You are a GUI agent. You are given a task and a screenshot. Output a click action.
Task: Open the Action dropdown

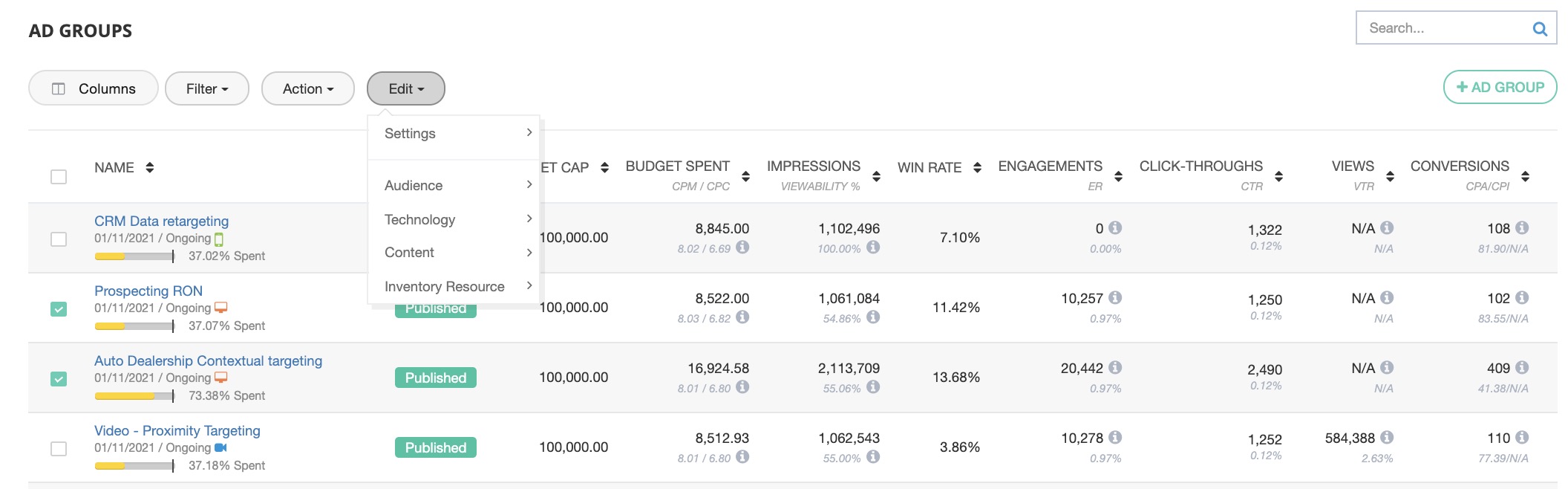click(x=307, y=88)
